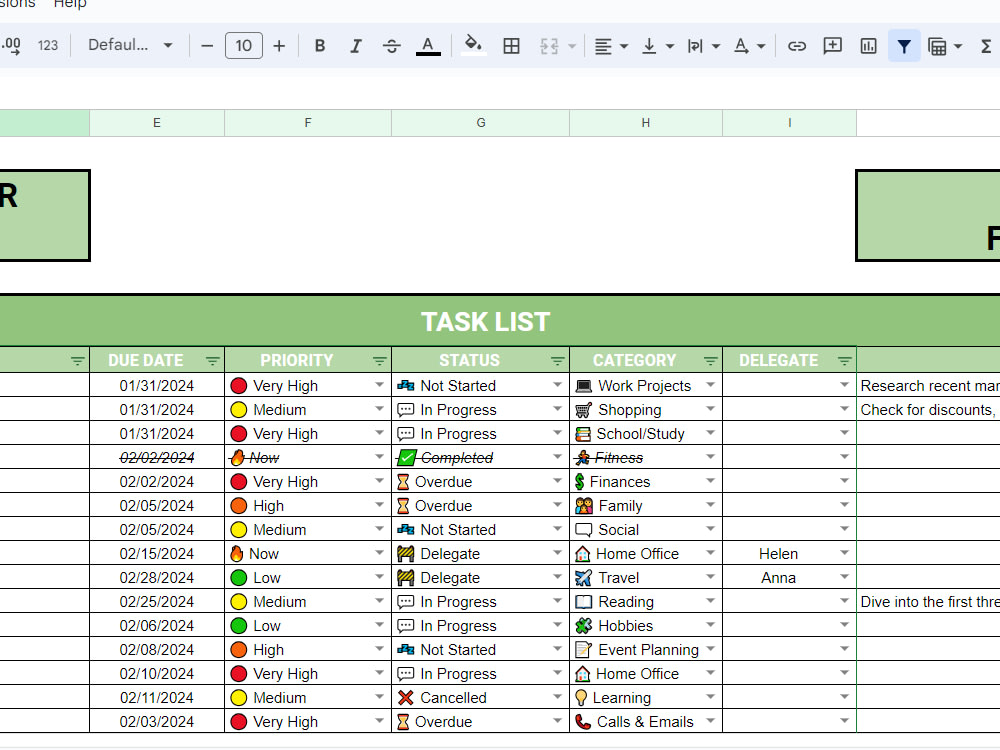Select the 02/15/2024 due date cell

click(x=157, y=554)
